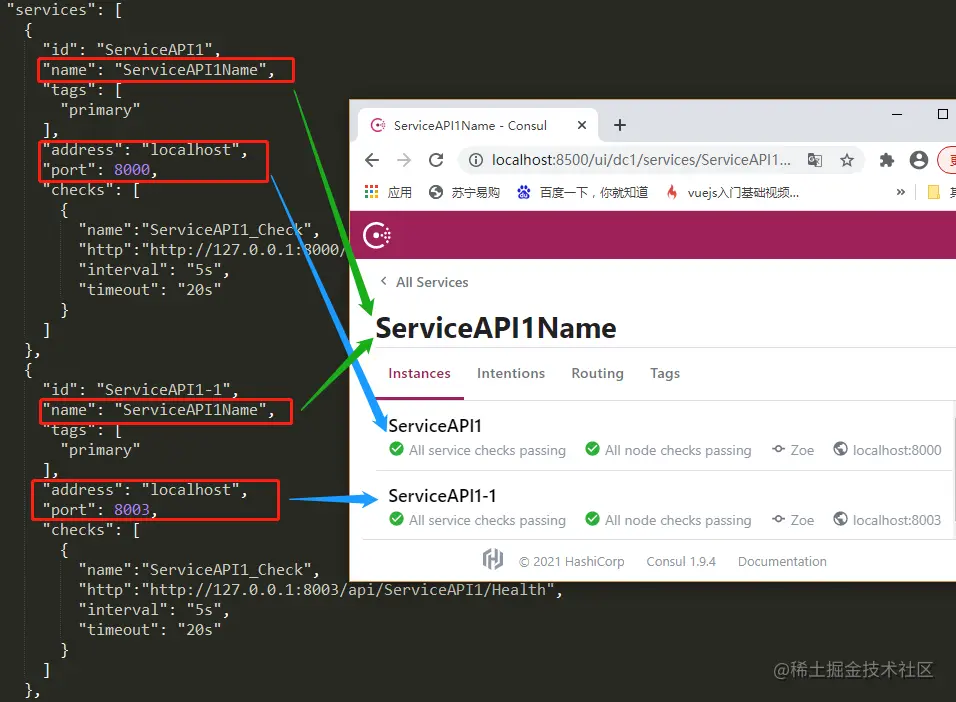956x702 pixels.
Task: Bookmark this page with the star icon
Action: pyautogui.click(x=847, y=160)
